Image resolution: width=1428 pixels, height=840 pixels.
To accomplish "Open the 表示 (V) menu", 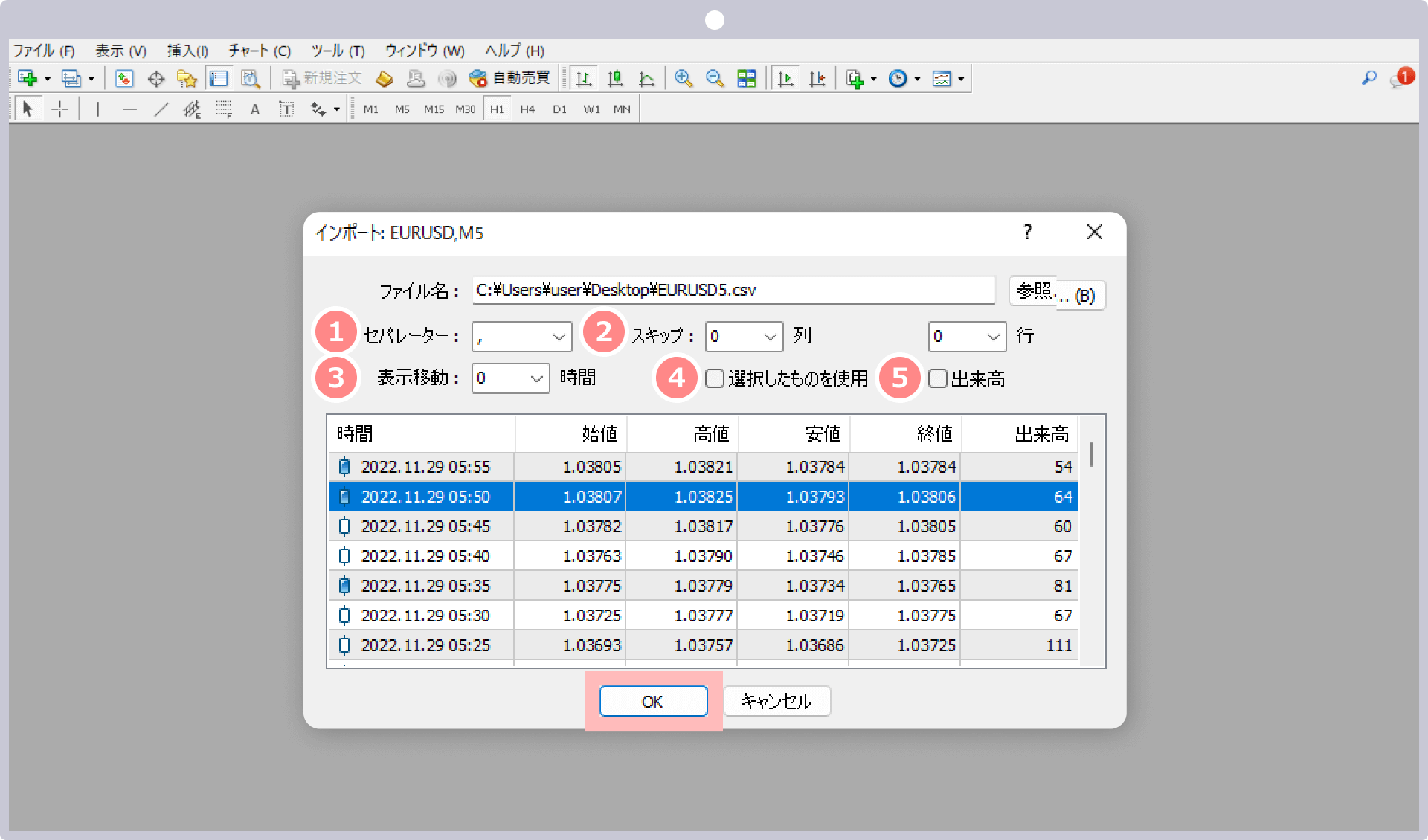I will click(120, 51).
